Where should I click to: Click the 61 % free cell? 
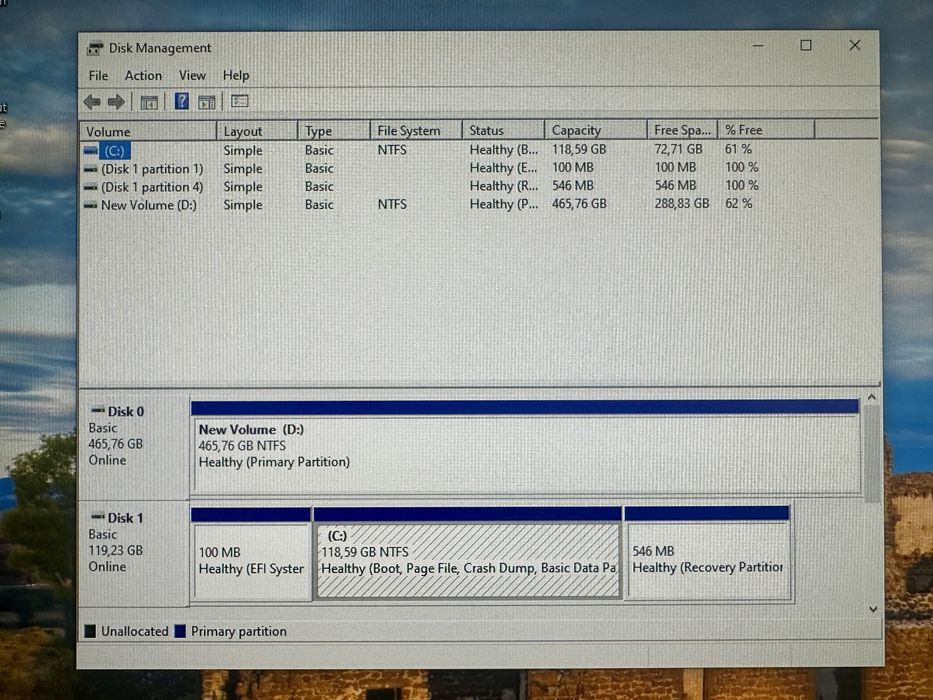[x=738, y=149]
